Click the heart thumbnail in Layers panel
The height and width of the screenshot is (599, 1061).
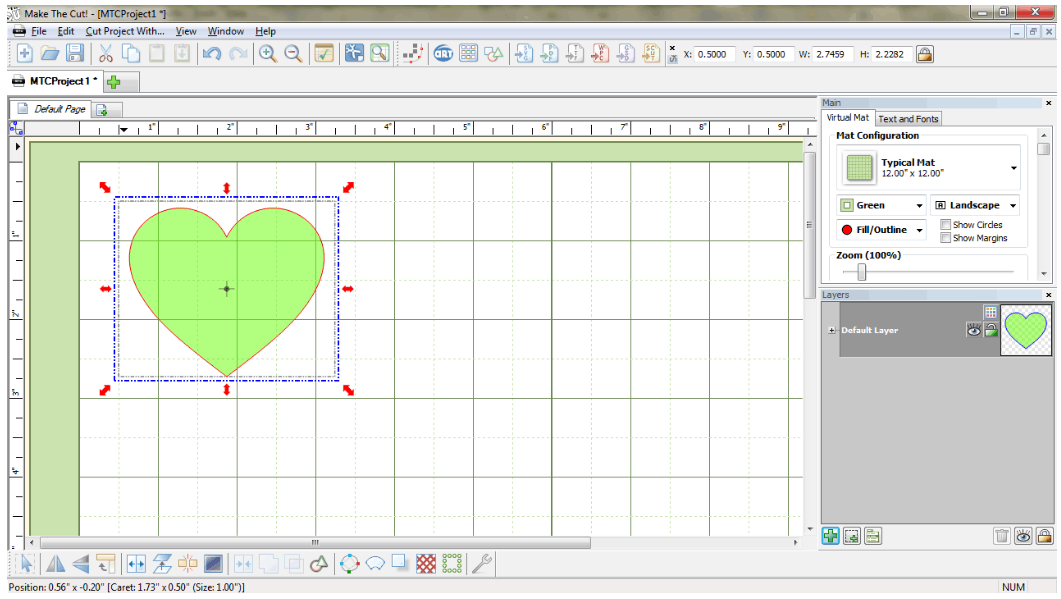tap(1026, 330)
